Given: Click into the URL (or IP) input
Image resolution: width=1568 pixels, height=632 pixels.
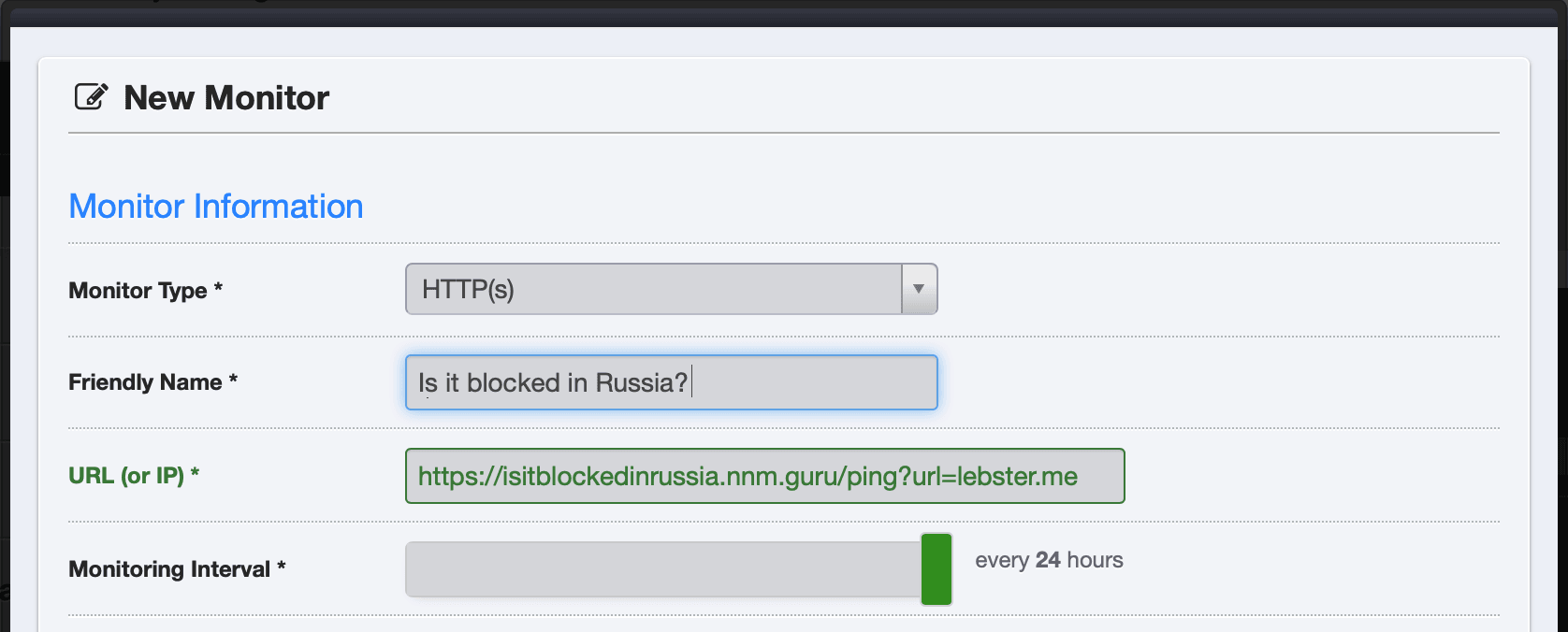Looking at the screenshot, I should point(764,476).
